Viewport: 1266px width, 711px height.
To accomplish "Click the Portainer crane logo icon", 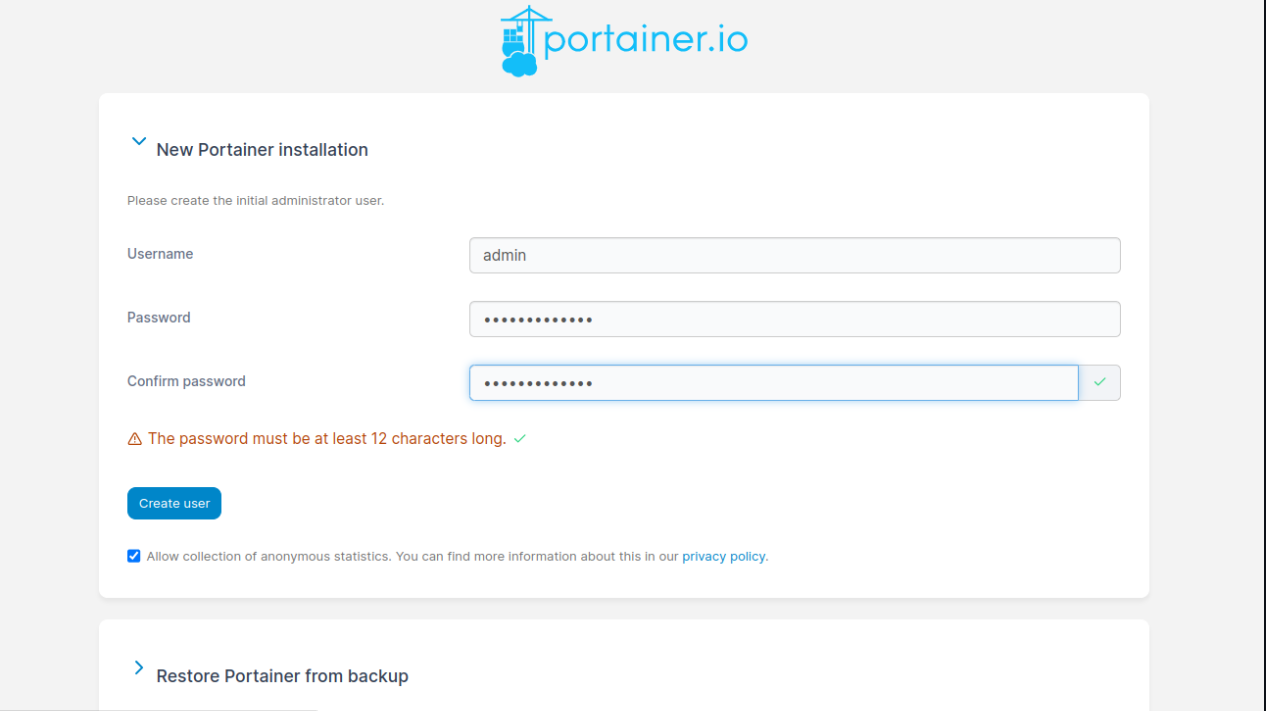I will [521, 42].
